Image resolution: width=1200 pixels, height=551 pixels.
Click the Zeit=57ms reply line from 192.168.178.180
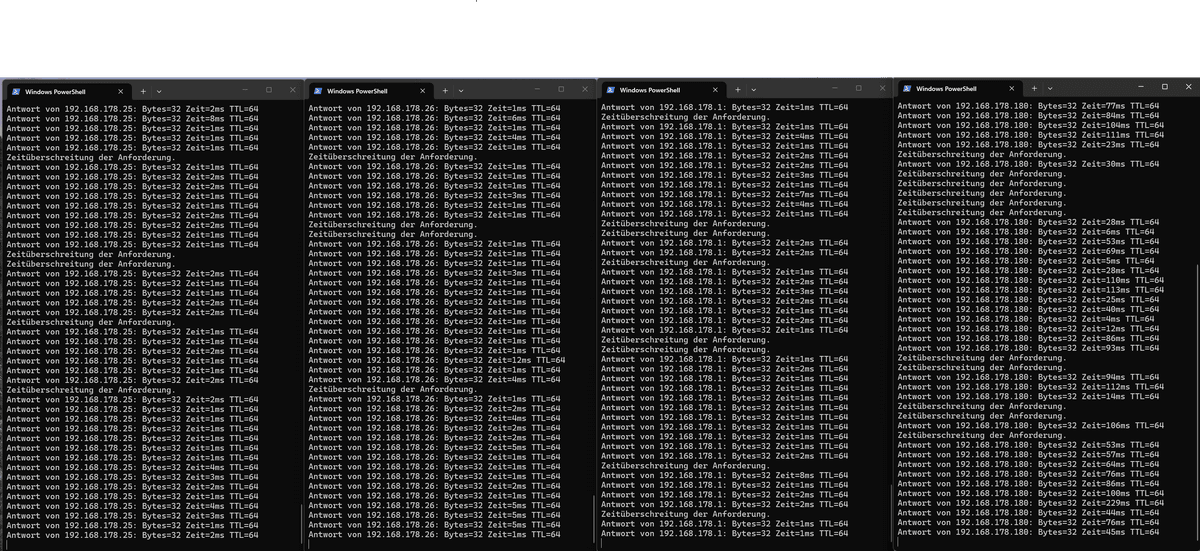[x=1028, y=455]
